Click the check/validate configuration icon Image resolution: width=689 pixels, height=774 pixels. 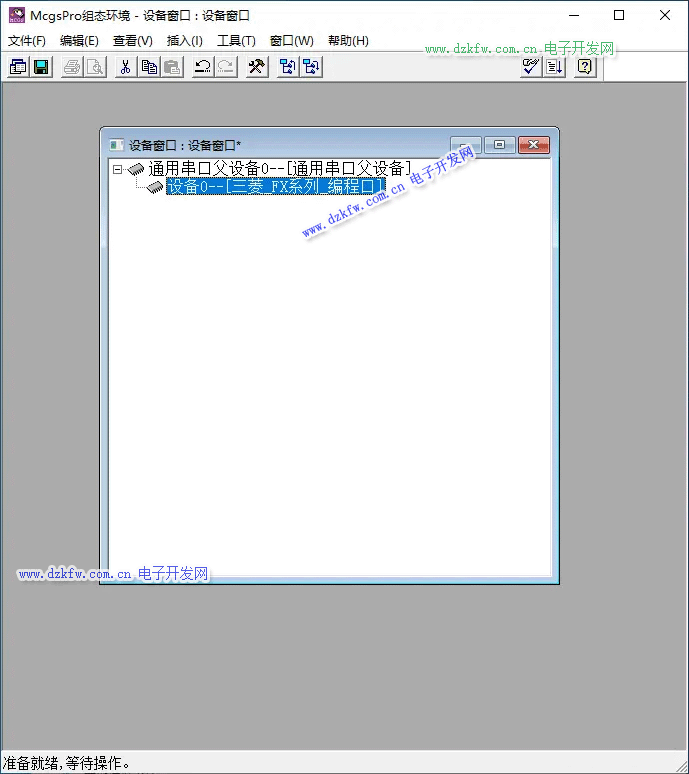coord(531,67)
